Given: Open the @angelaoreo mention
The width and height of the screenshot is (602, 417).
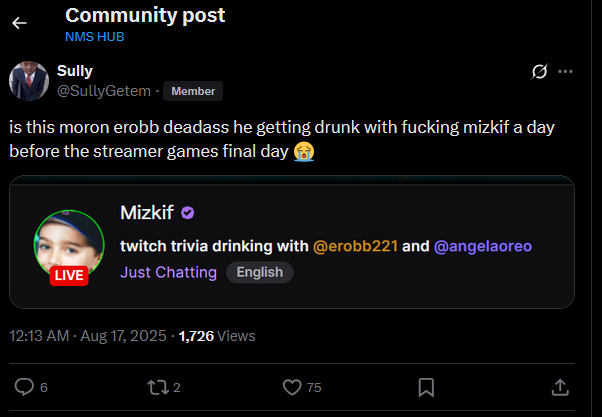Looking at the screenshot, I should [483, 246].
